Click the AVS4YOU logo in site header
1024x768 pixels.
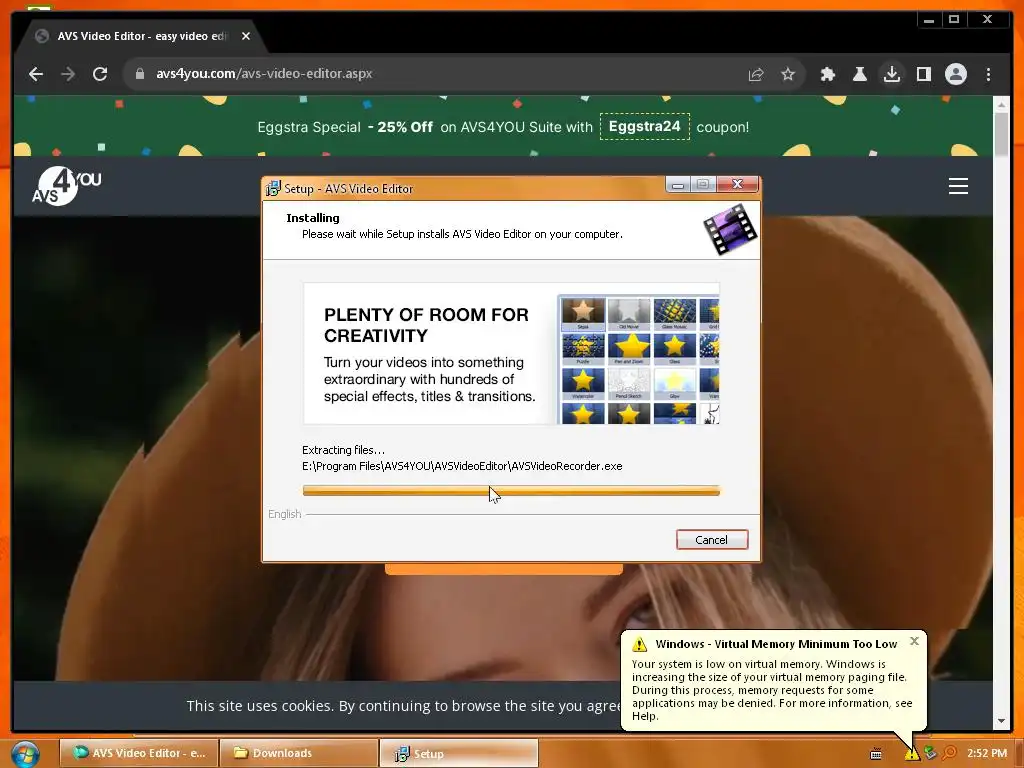click(x=67, y=186)
